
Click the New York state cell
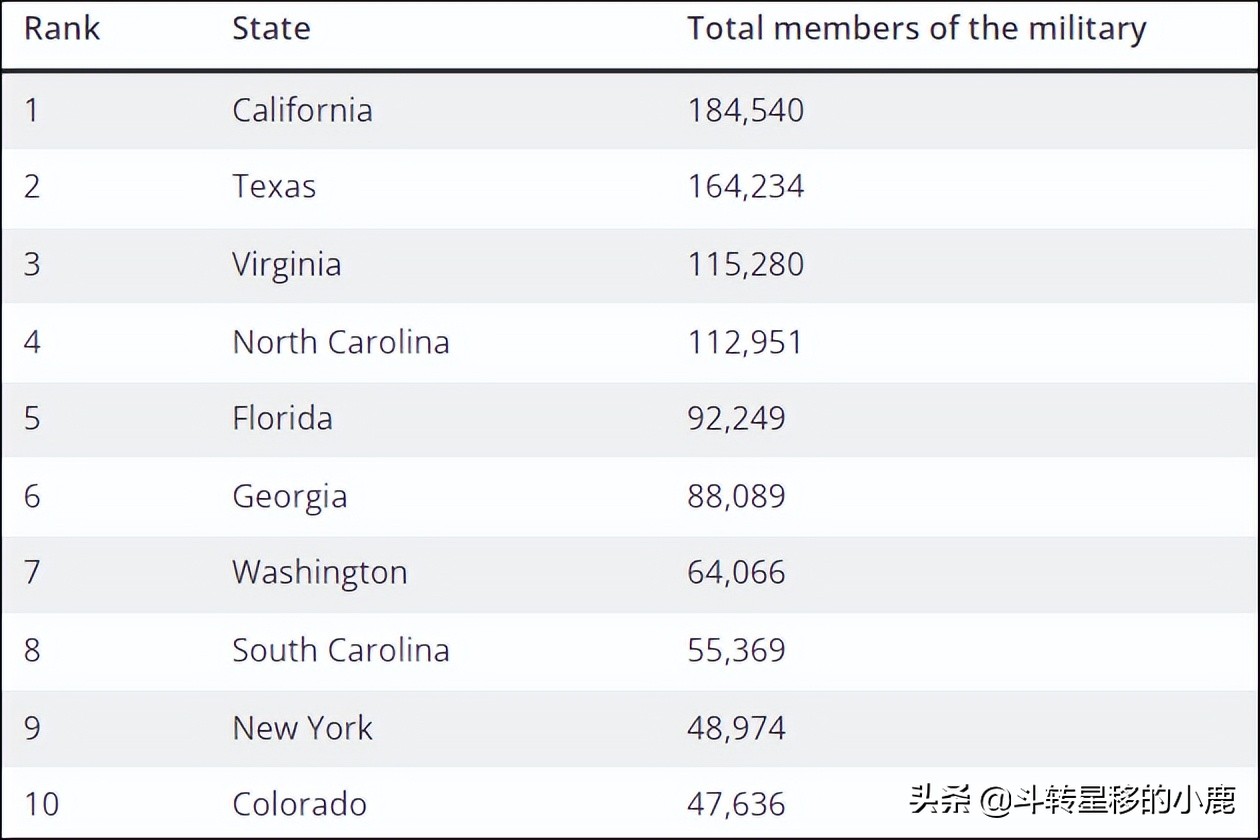[x=302, y=728]
